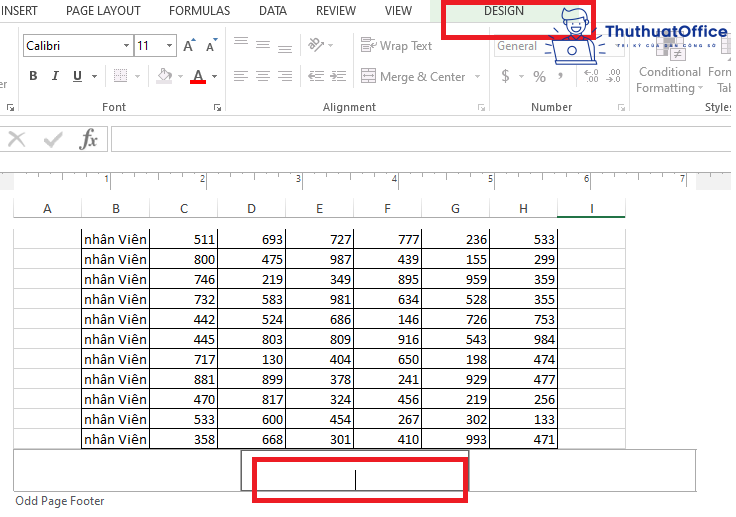
Task: Open Font dialog launcher
Action: click(x=217, y=108)
